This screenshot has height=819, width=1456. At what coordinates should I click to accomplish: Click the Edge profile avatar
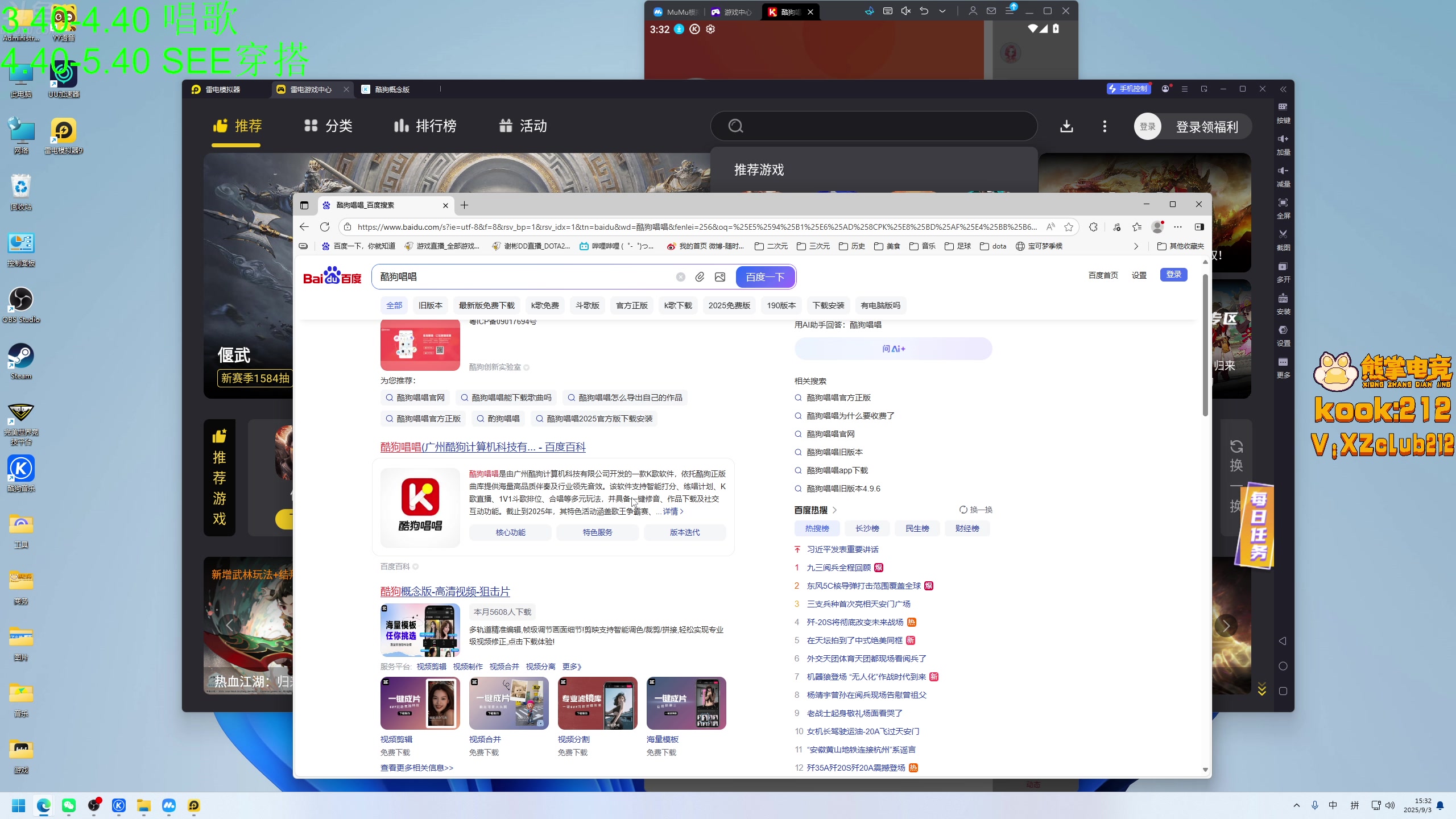pos(1157,227)
